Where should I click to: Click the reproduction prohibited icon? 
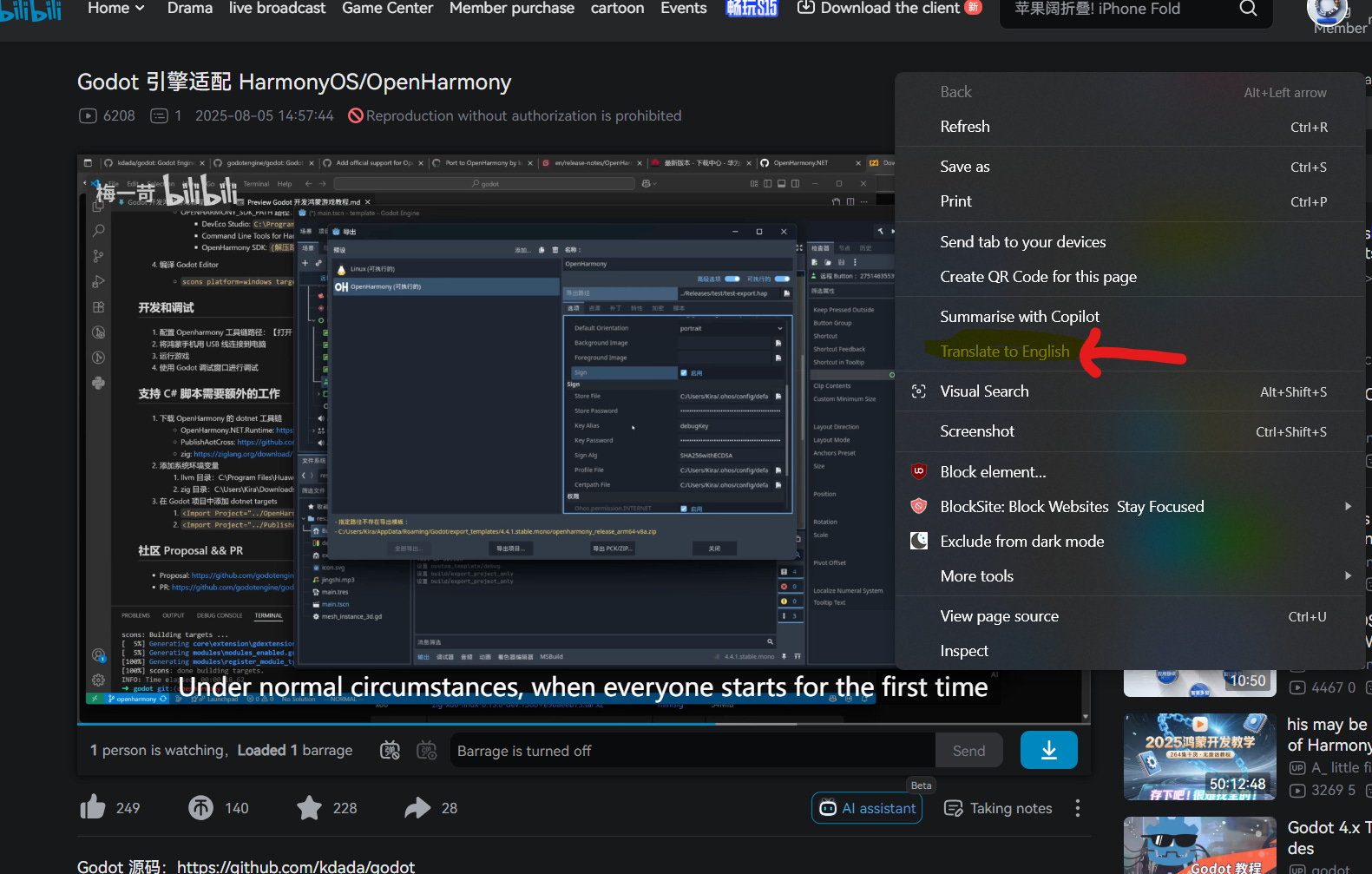pyautogui.click(x=355, y=115)
